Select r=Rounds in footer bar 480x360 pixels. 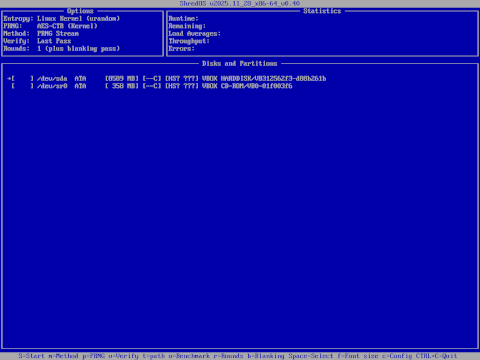[x=229, y=356]
